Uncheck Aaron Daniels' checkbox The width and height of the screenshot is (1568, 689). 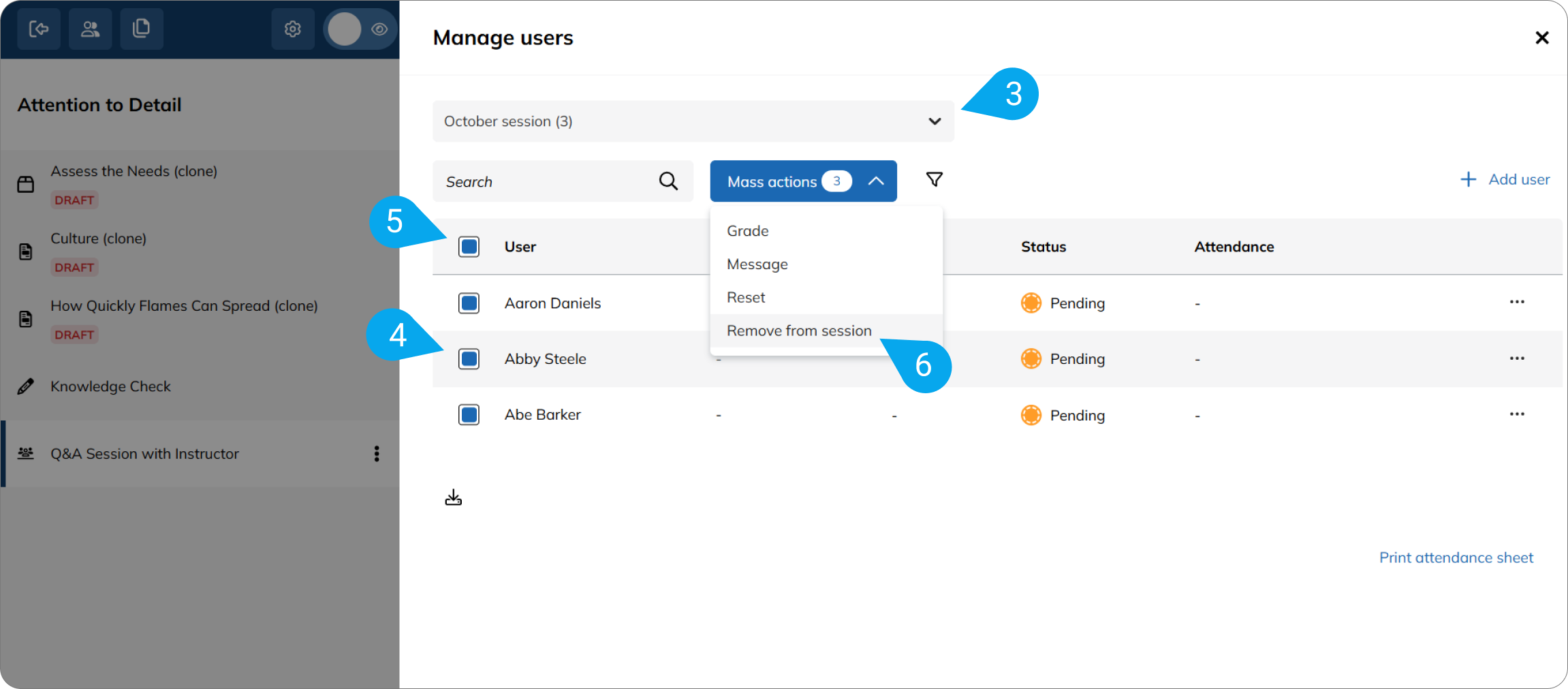469,303
